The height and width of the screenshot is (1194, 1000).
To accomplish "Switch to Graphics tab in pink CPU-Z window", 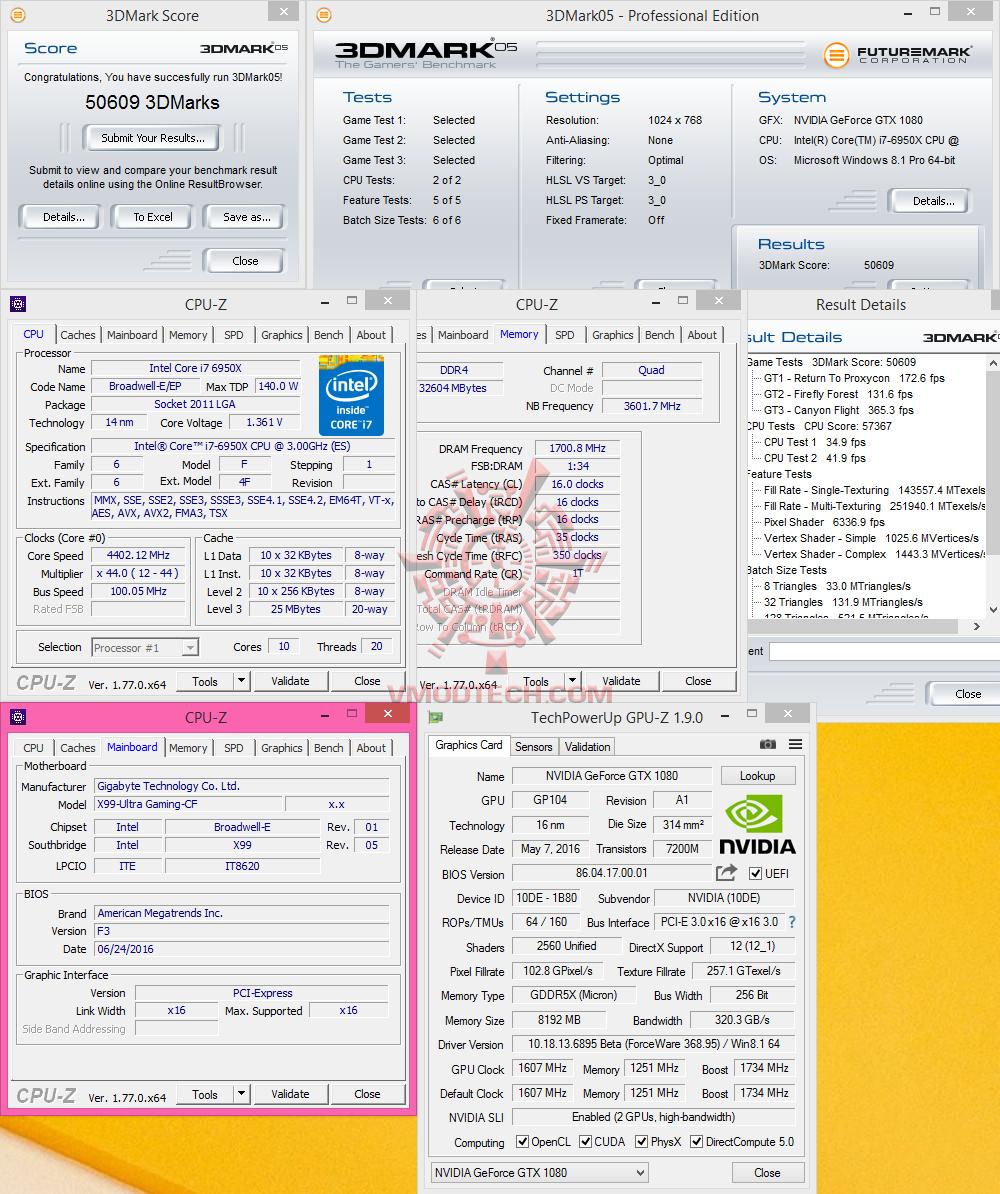I will tap(282, 748).
